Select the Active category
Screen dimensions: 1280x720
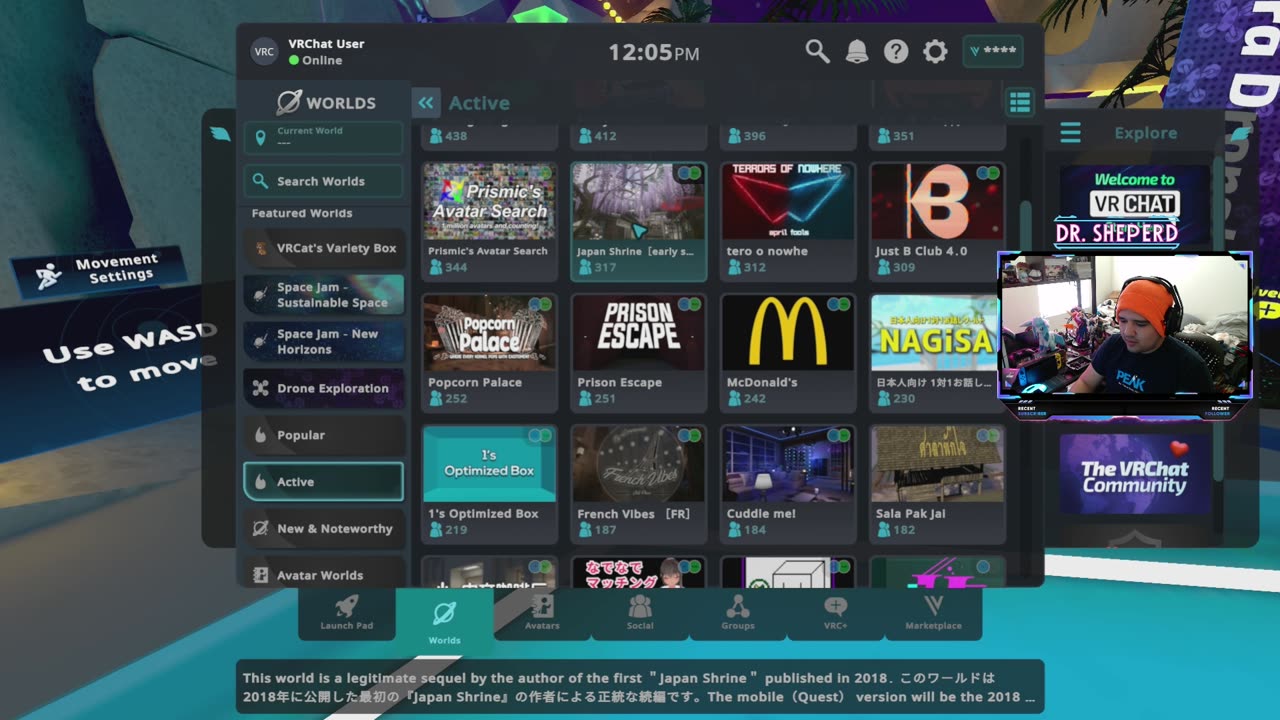(323, 482)
